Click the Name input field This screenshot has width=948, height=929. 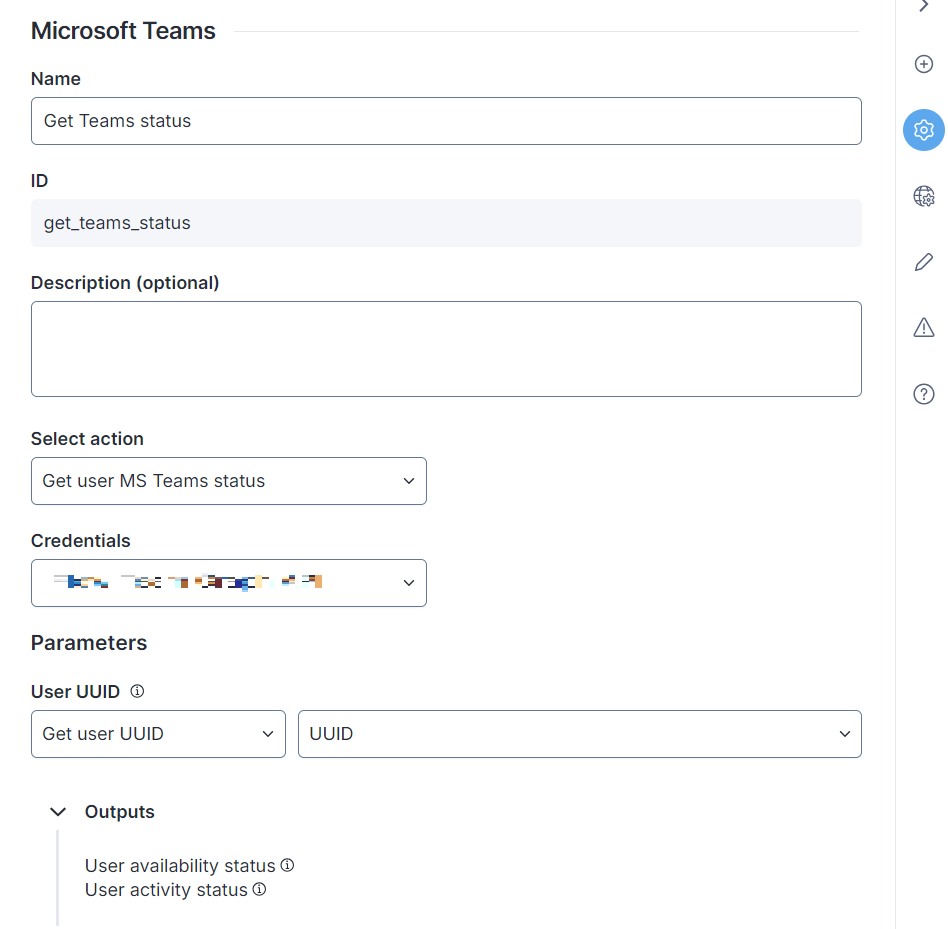[x=446, y=121]
